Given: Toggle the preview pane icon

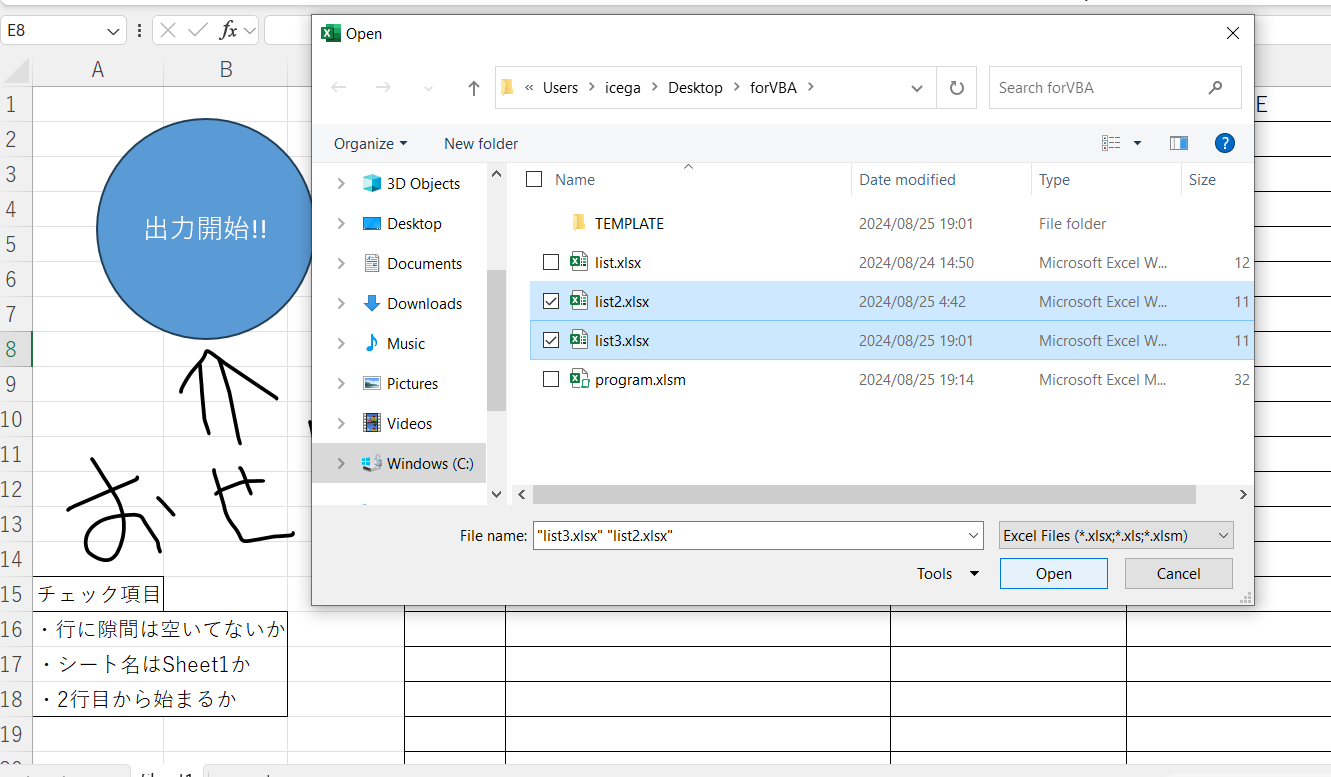Looking at the screenshot, I should 1178,143.
